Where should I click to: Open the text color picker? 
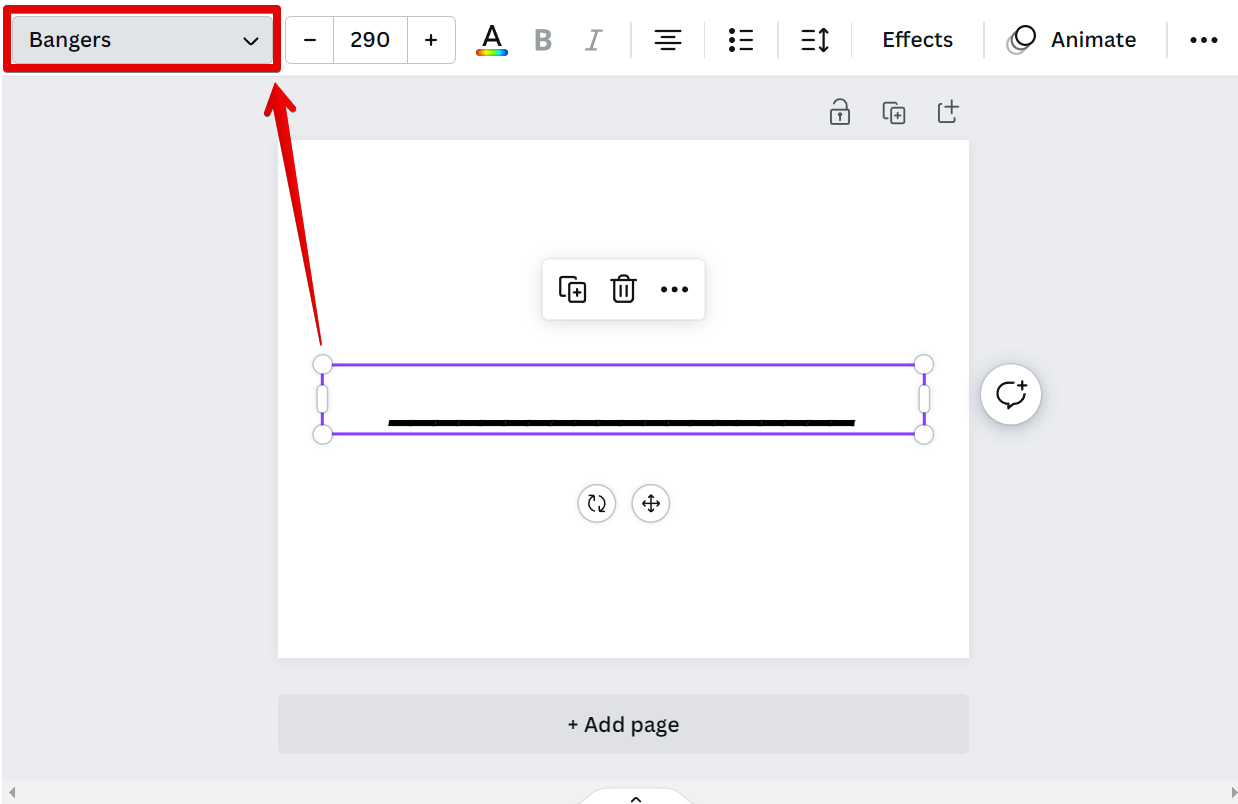(x=491, y=40)
